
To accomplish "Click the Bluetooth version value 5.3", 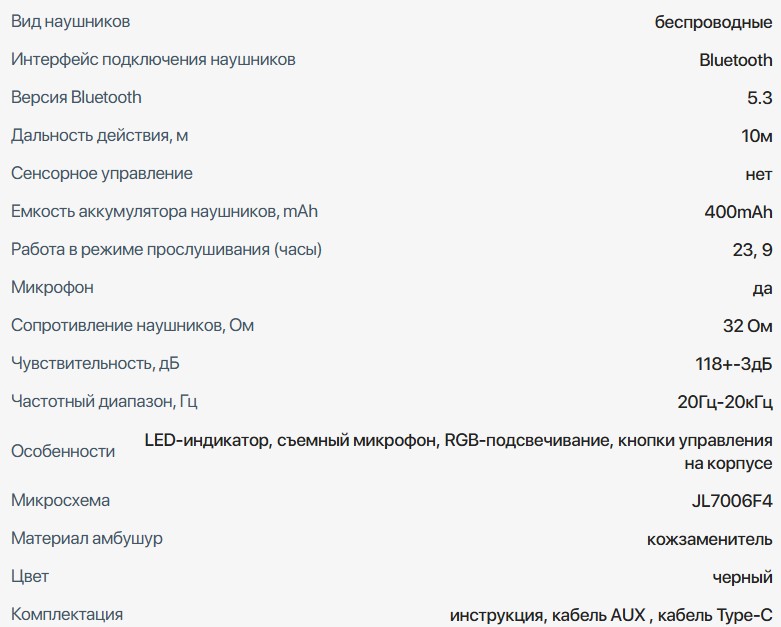I will pos(759,98).
